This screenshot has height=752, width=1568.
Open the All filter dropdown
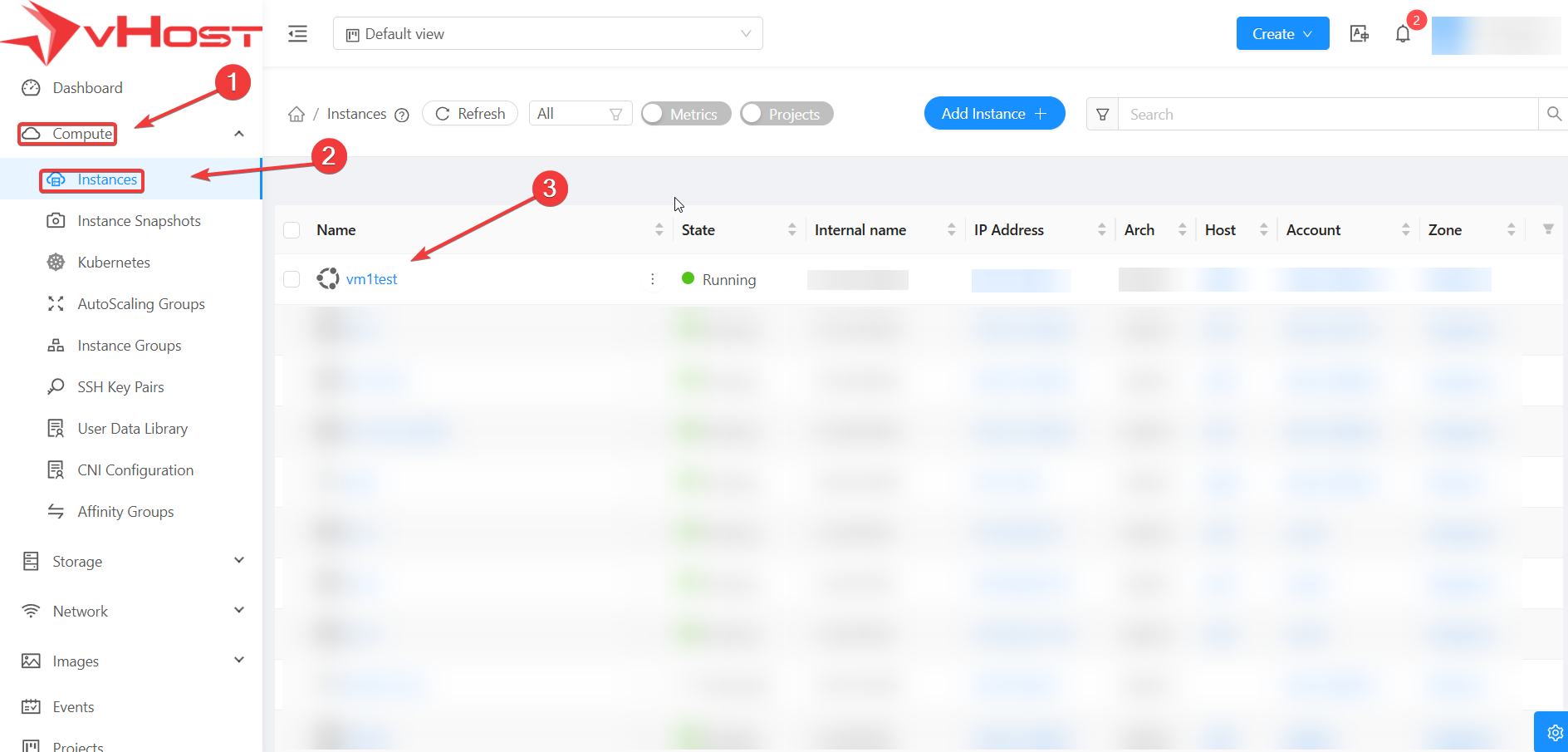580,114
